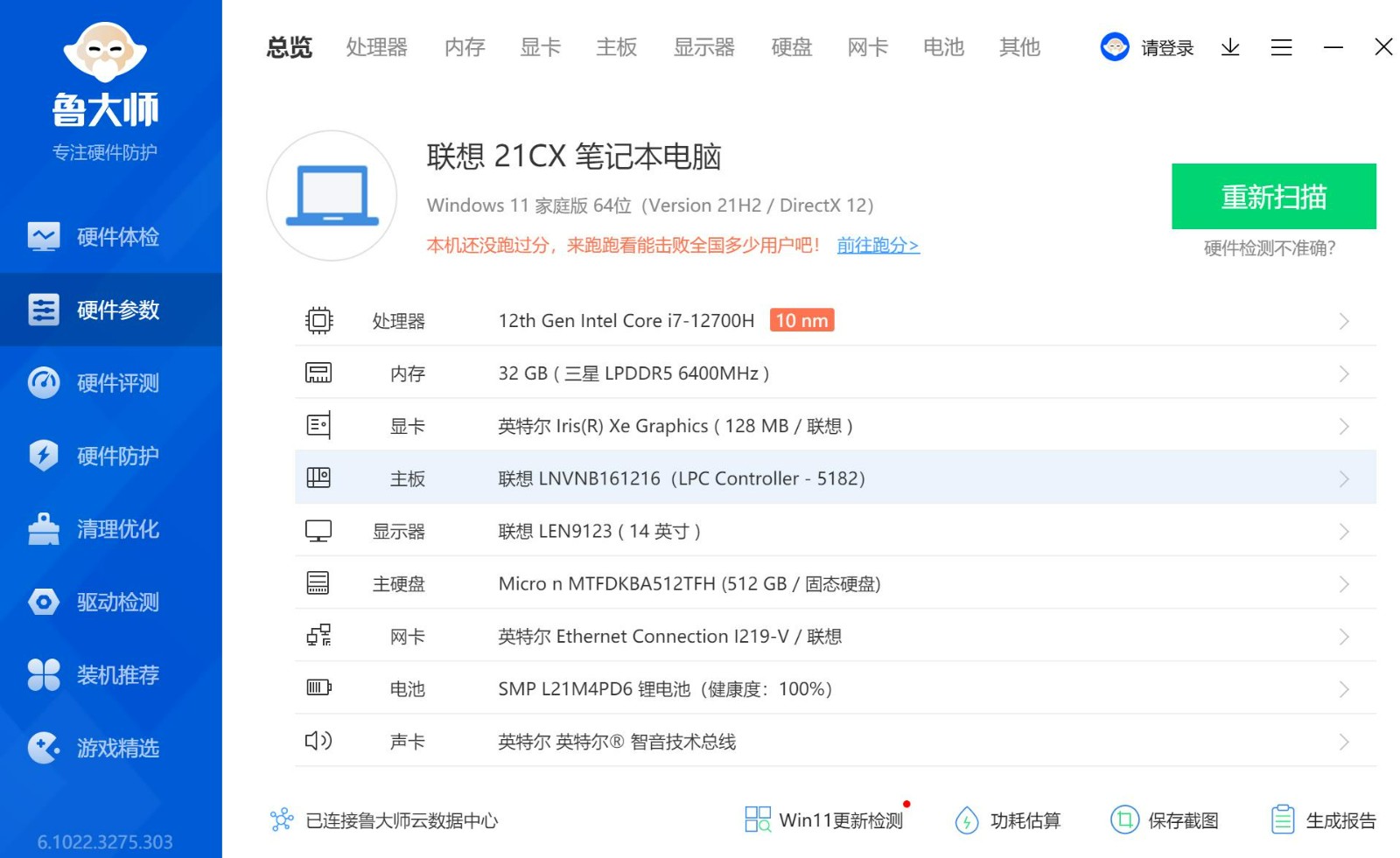Screen dimensions: 1400x858
Task: Click the power estimation icon
Action: [x=967, y=820]
